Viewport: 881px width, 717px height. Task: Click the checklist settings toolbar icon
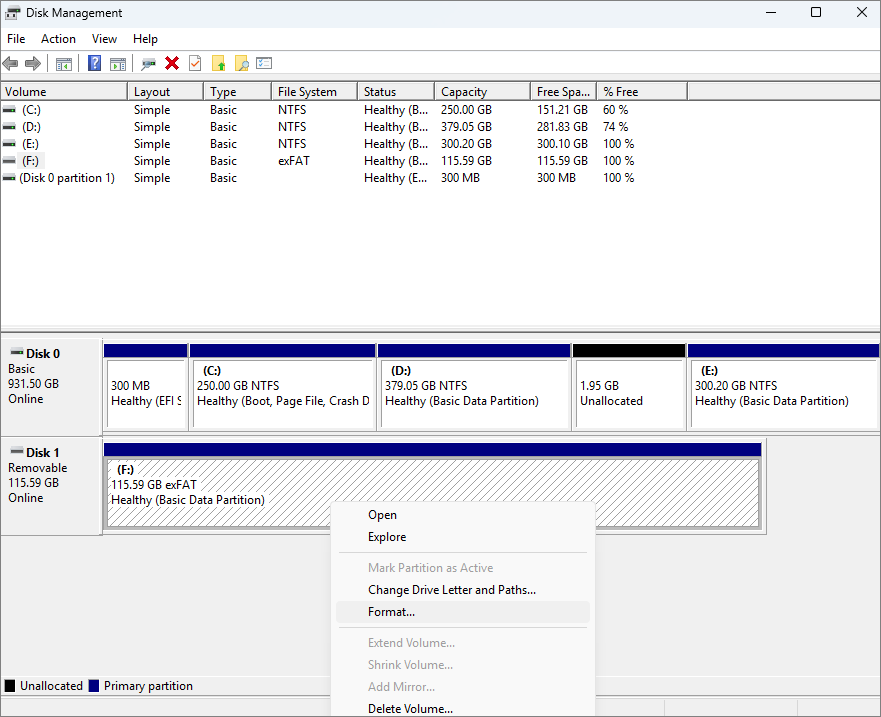[264, 64]
